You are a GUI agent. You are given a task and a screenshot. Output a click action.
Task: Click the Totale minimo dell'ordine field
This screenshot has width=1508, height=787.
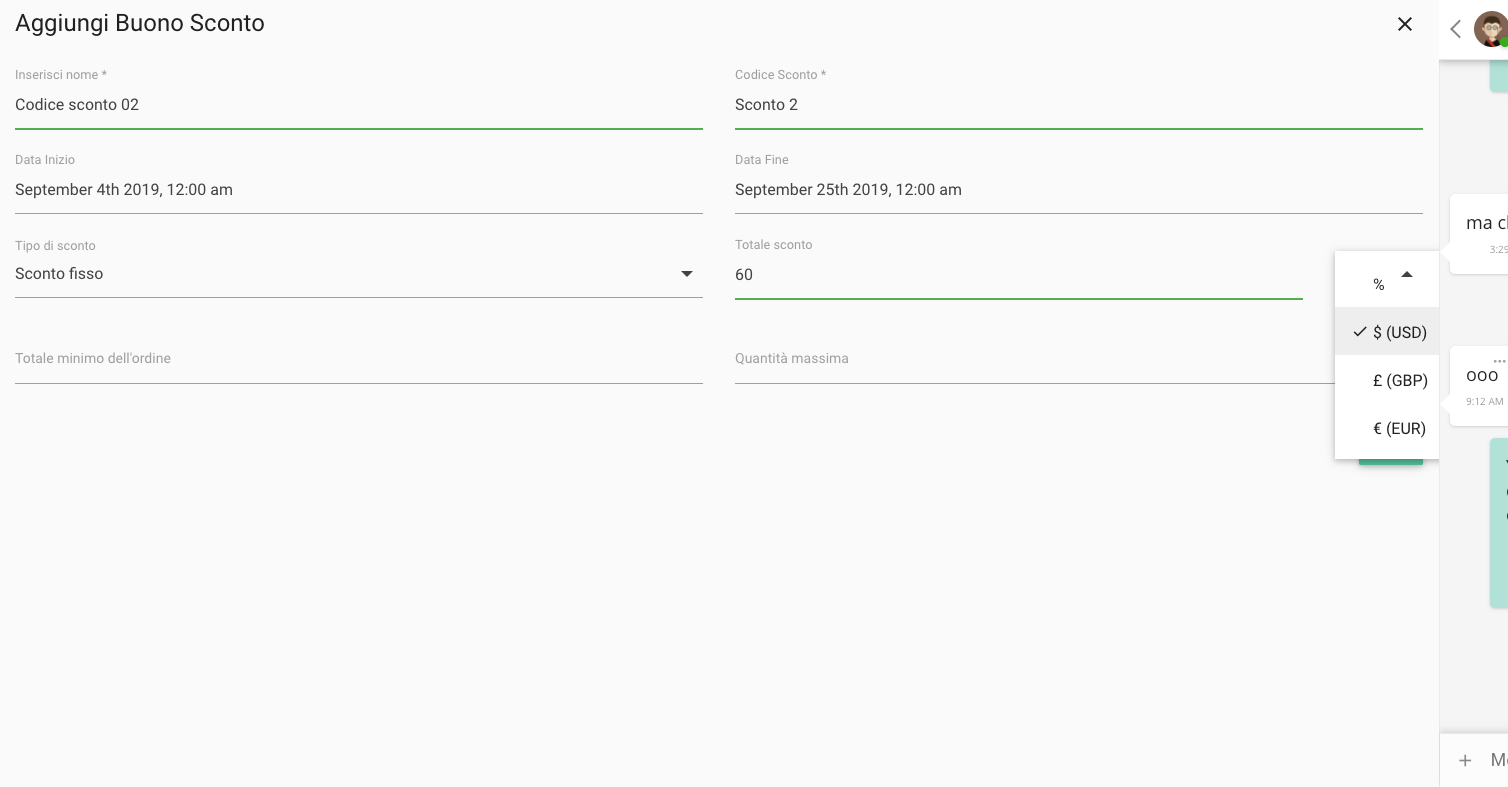[358, 360]
